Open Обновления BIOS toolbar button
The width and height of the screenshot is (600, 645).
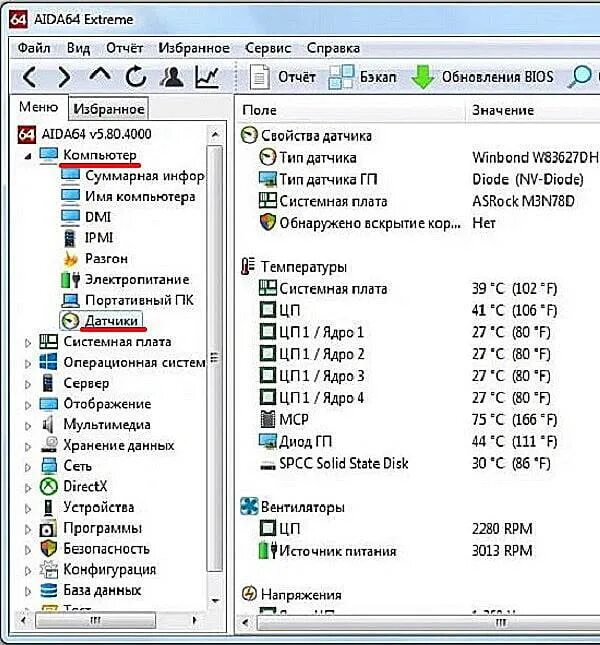click(483, 77)
